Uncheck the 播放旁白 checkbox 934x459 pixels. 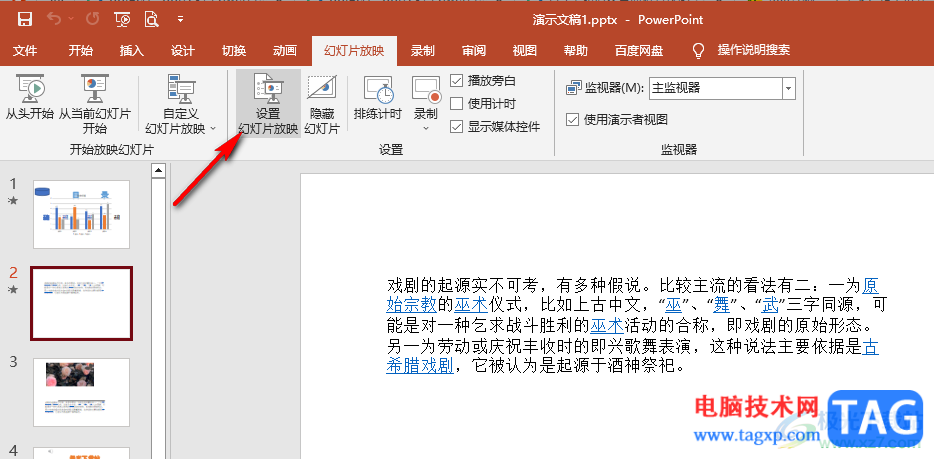[456, 80]
